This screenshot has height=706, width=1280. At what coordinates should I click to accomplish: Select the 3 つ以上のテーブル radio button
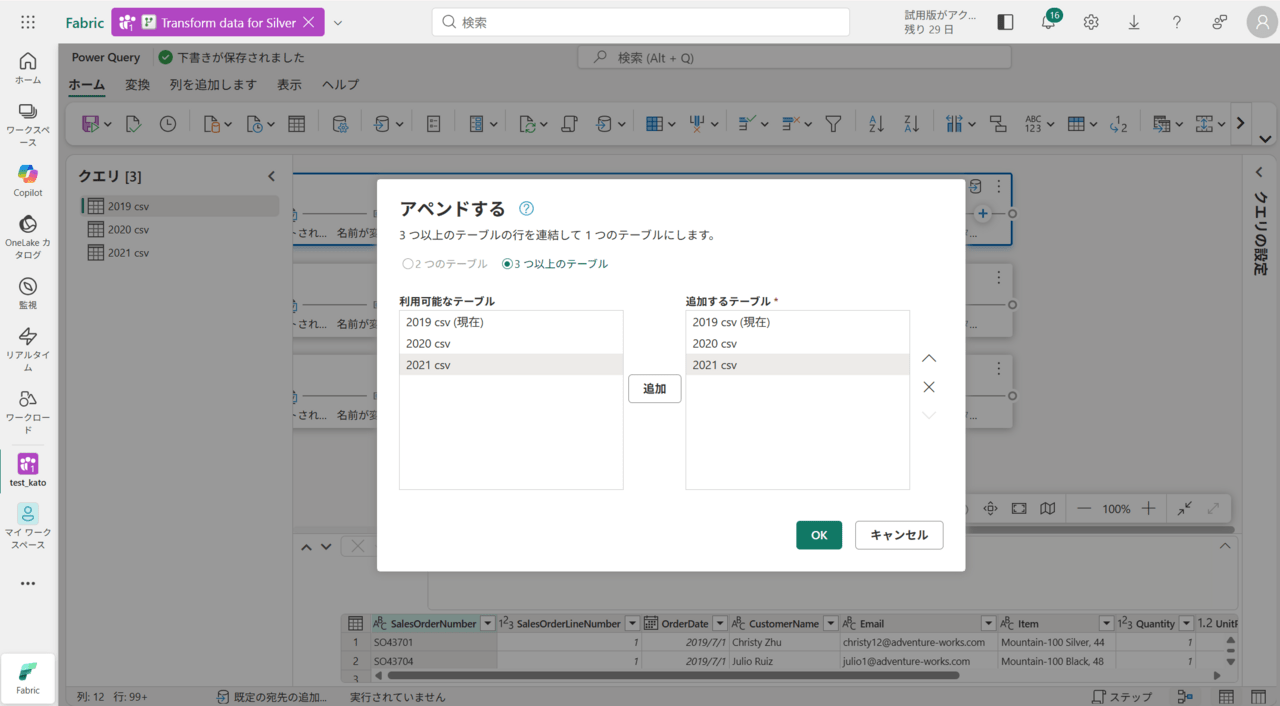507,264
